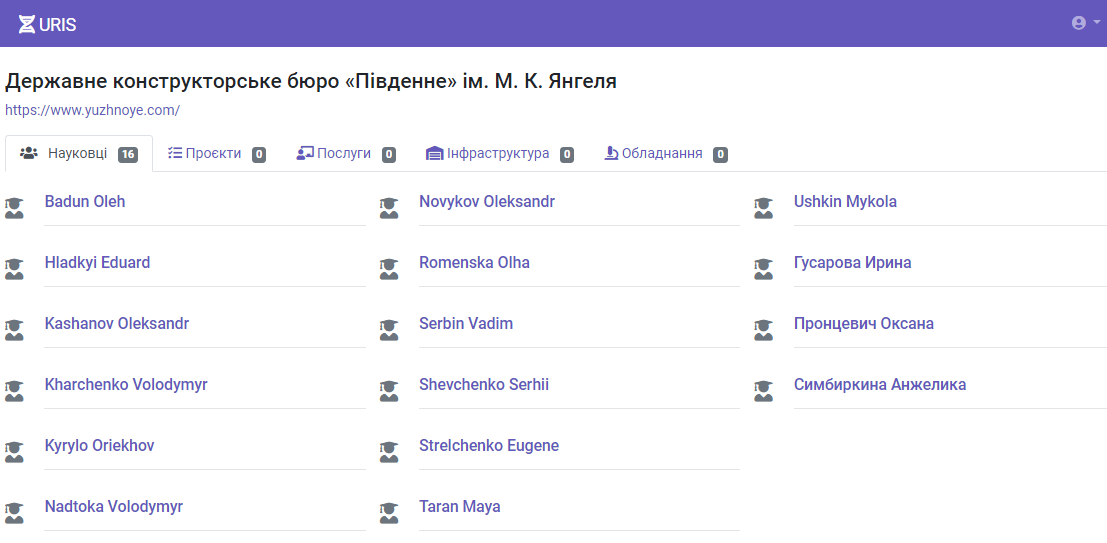The height and width of the screenshot is (543, 1107).
Task: Click graduate icon beside Ushkin Mykola
Action: [x=764, y=208]
